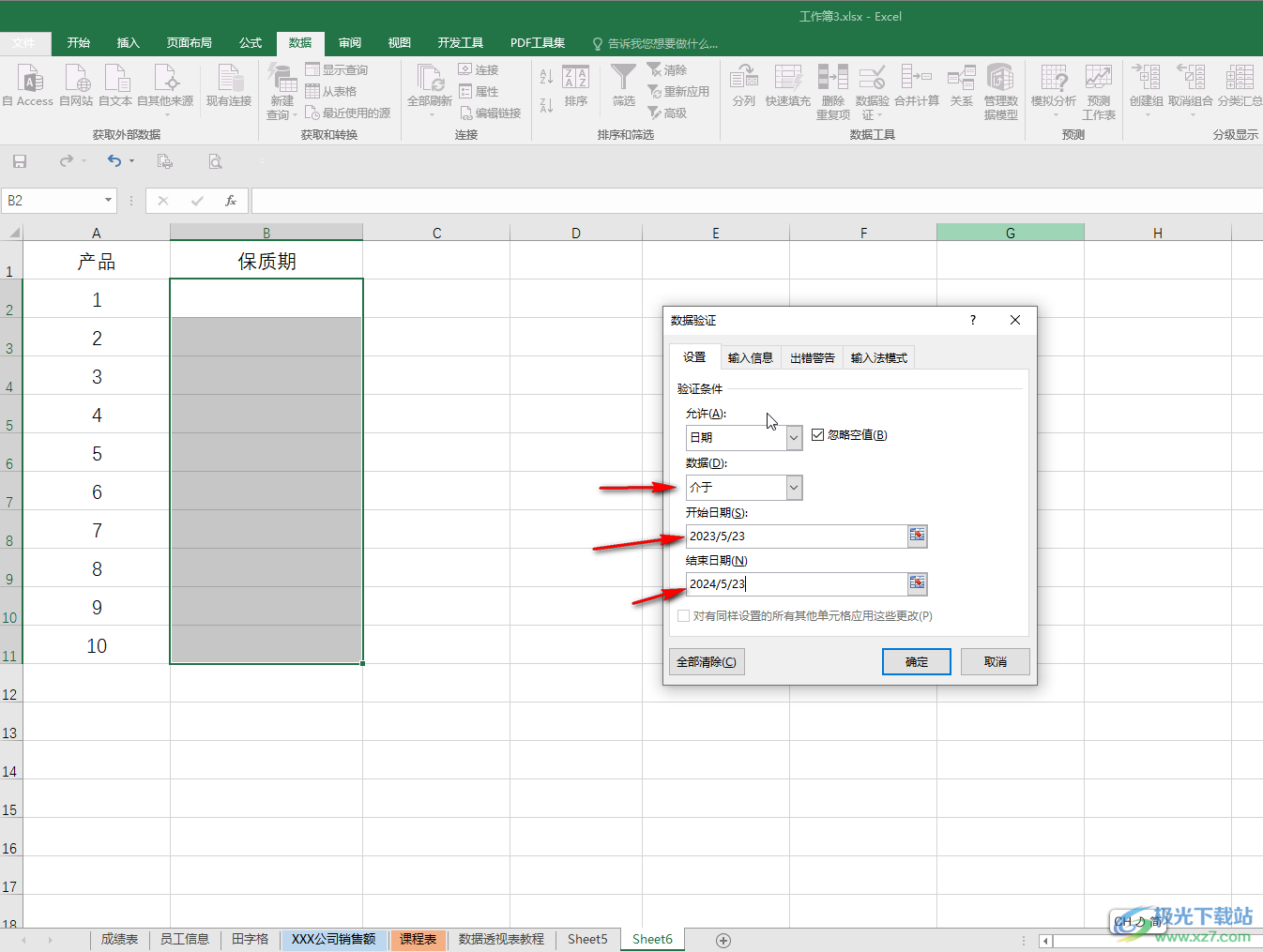Import data from Access
1263x952 pixels.
pos(28,86)
